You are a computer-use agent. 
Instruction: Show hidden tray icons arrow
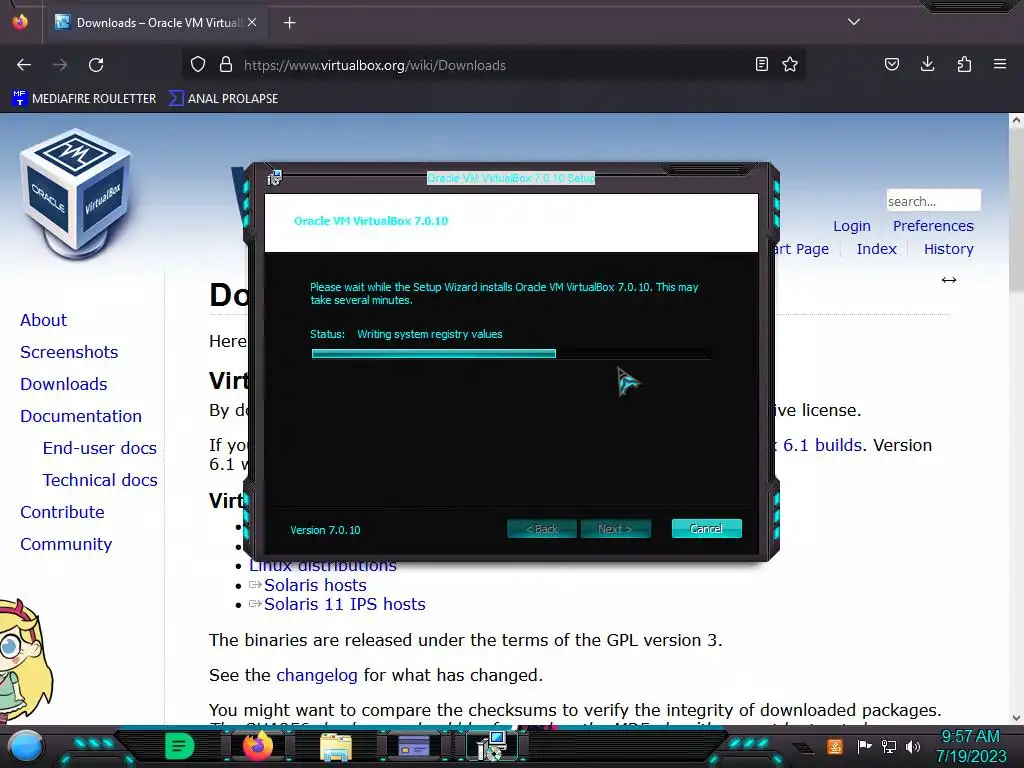point(804,748)
